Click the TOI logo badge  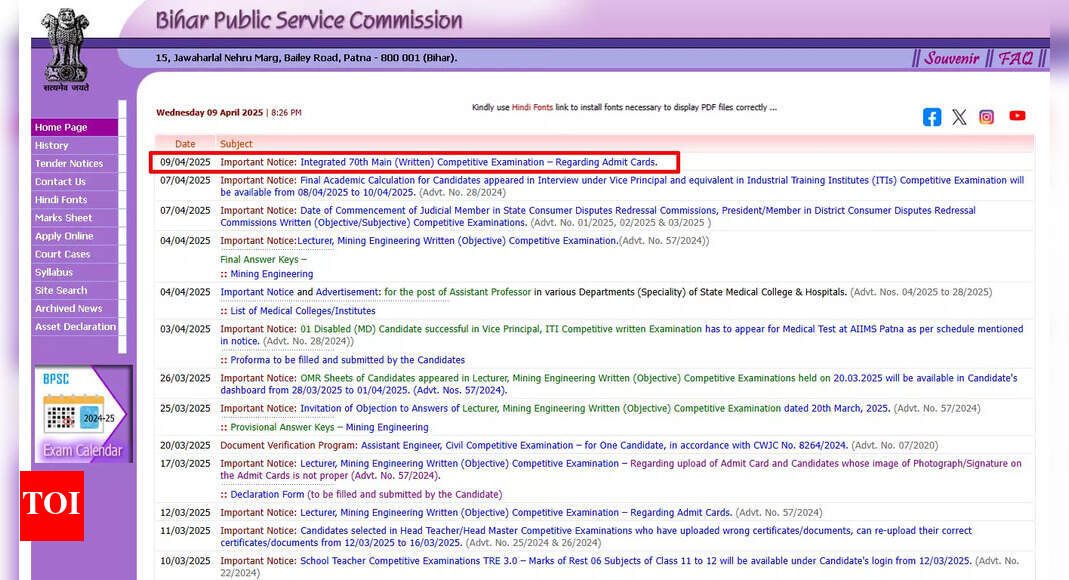[x=52, y=506]
